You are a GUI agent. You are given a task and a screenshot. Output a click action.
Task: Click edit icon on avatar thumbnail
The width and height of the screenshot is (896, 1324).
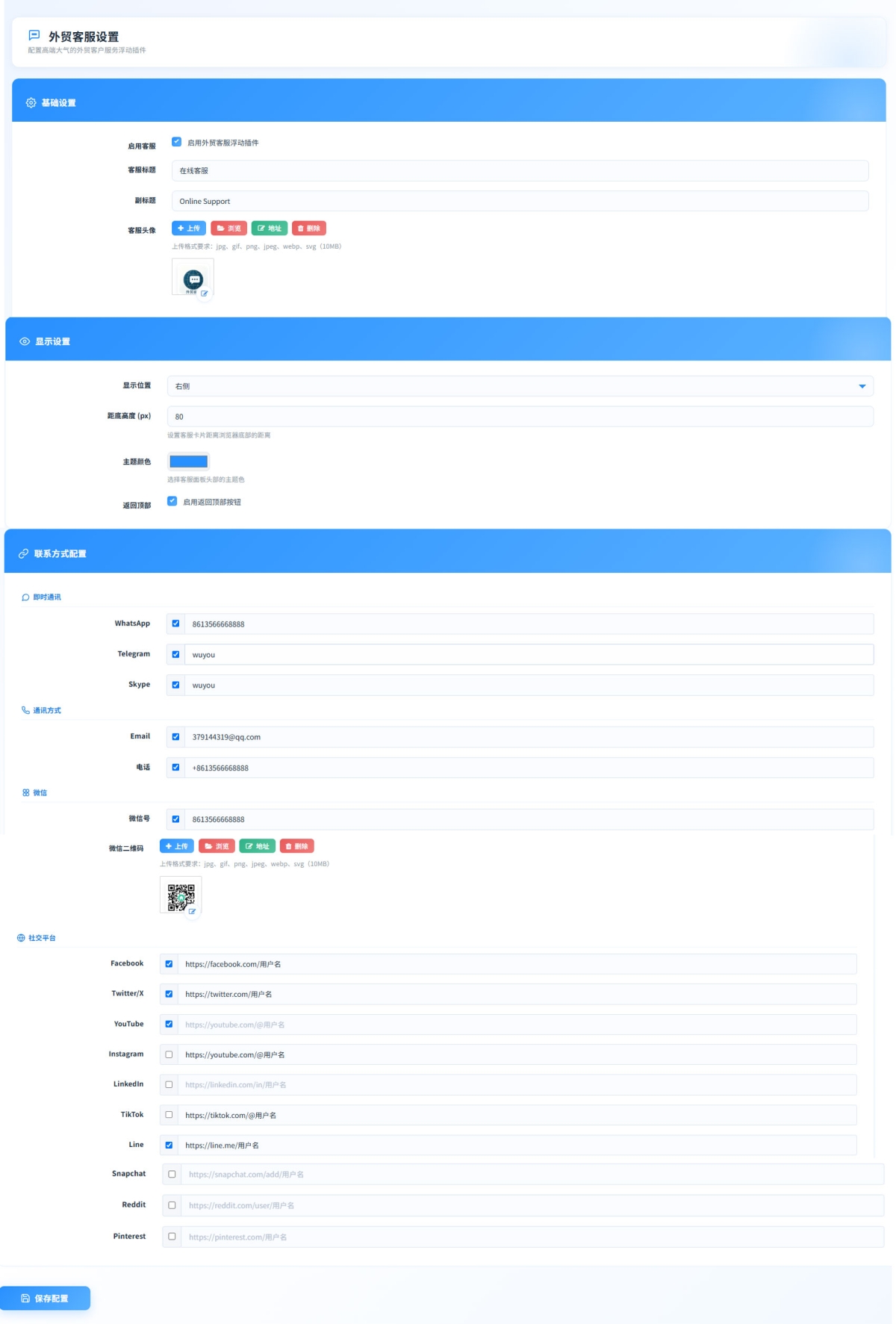tap(205, 293)
